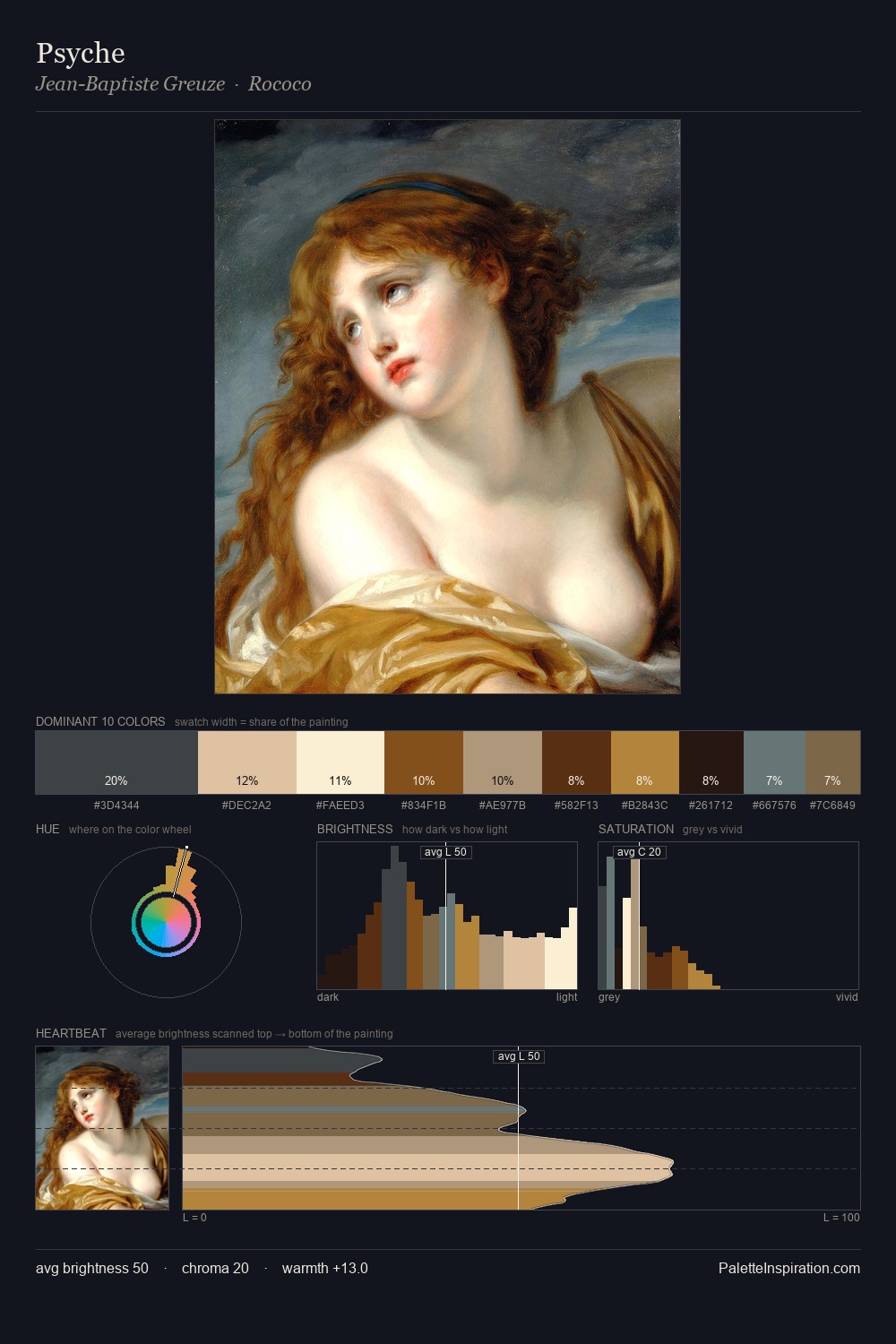The width and height of the screenshot is (896, 1344).
Task: Click the hex code '#7C6849'
Action: [832, 806]
